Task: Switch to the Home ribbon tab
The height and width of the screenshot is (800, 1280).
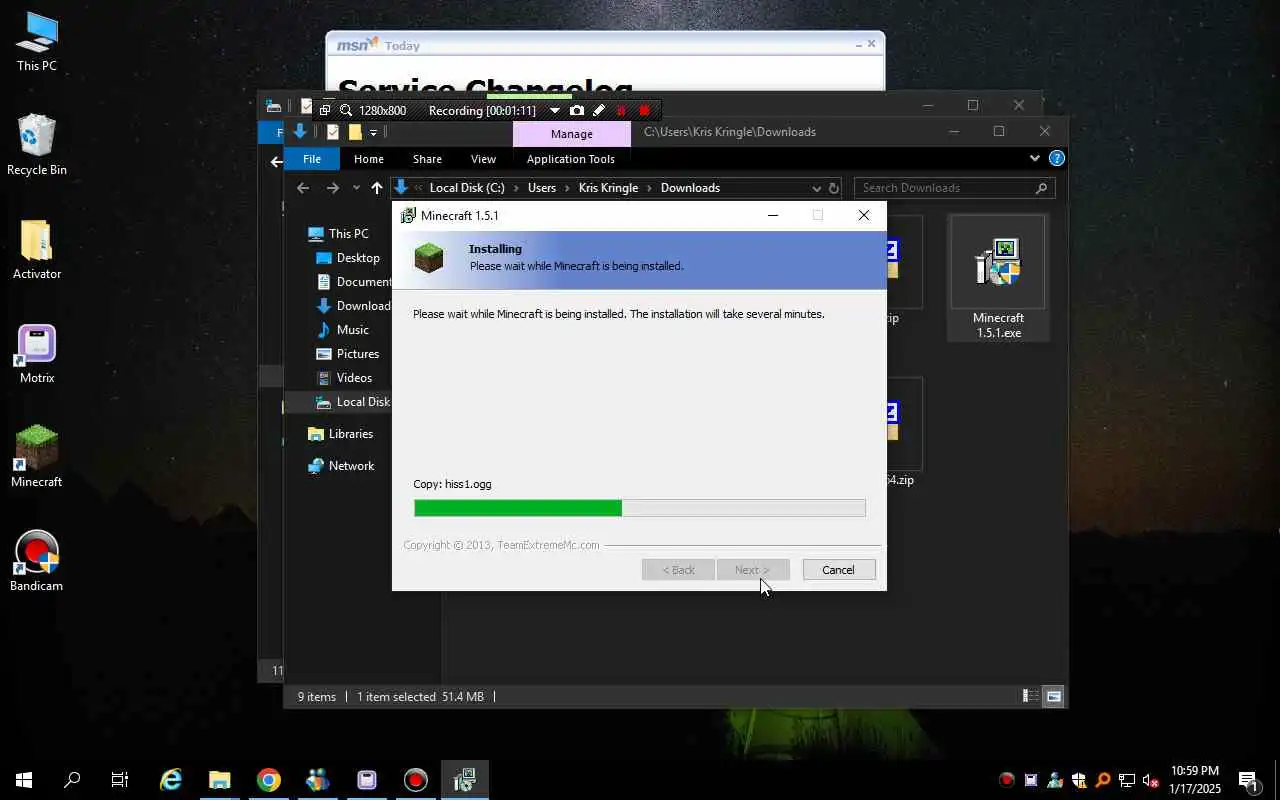Action: pos(368,159)
